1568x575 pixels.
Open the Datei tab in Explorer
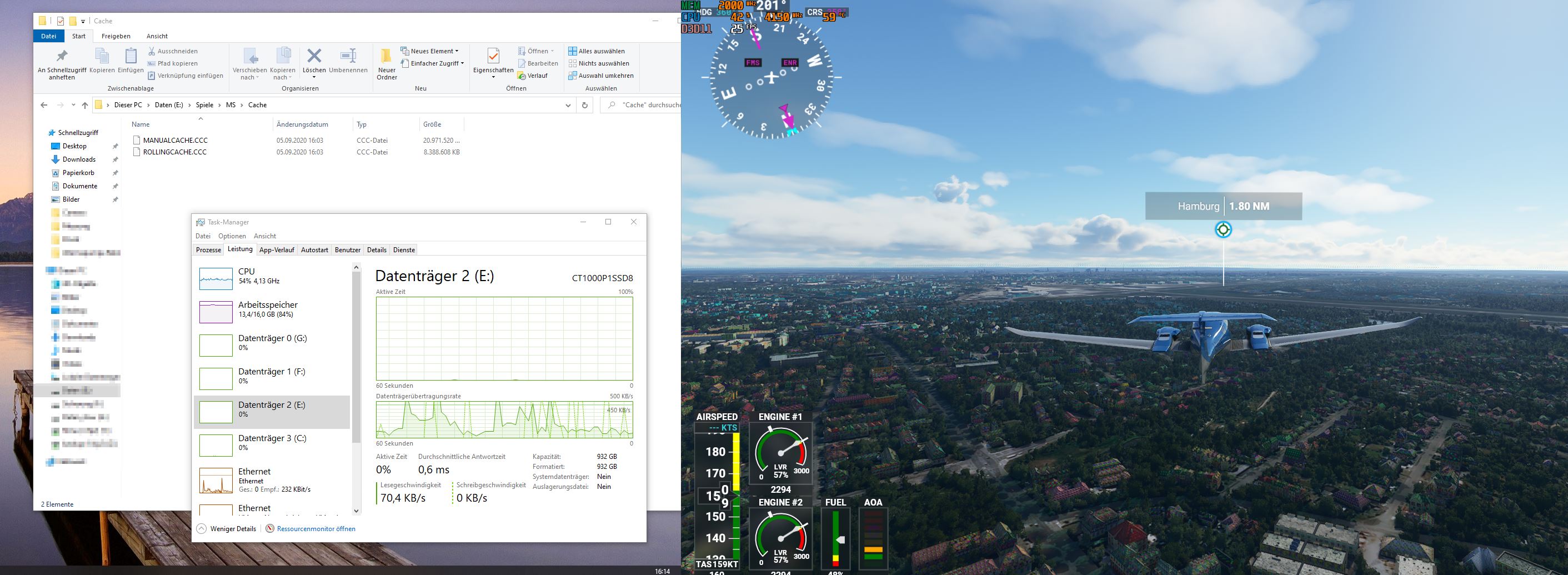[49, 36]
